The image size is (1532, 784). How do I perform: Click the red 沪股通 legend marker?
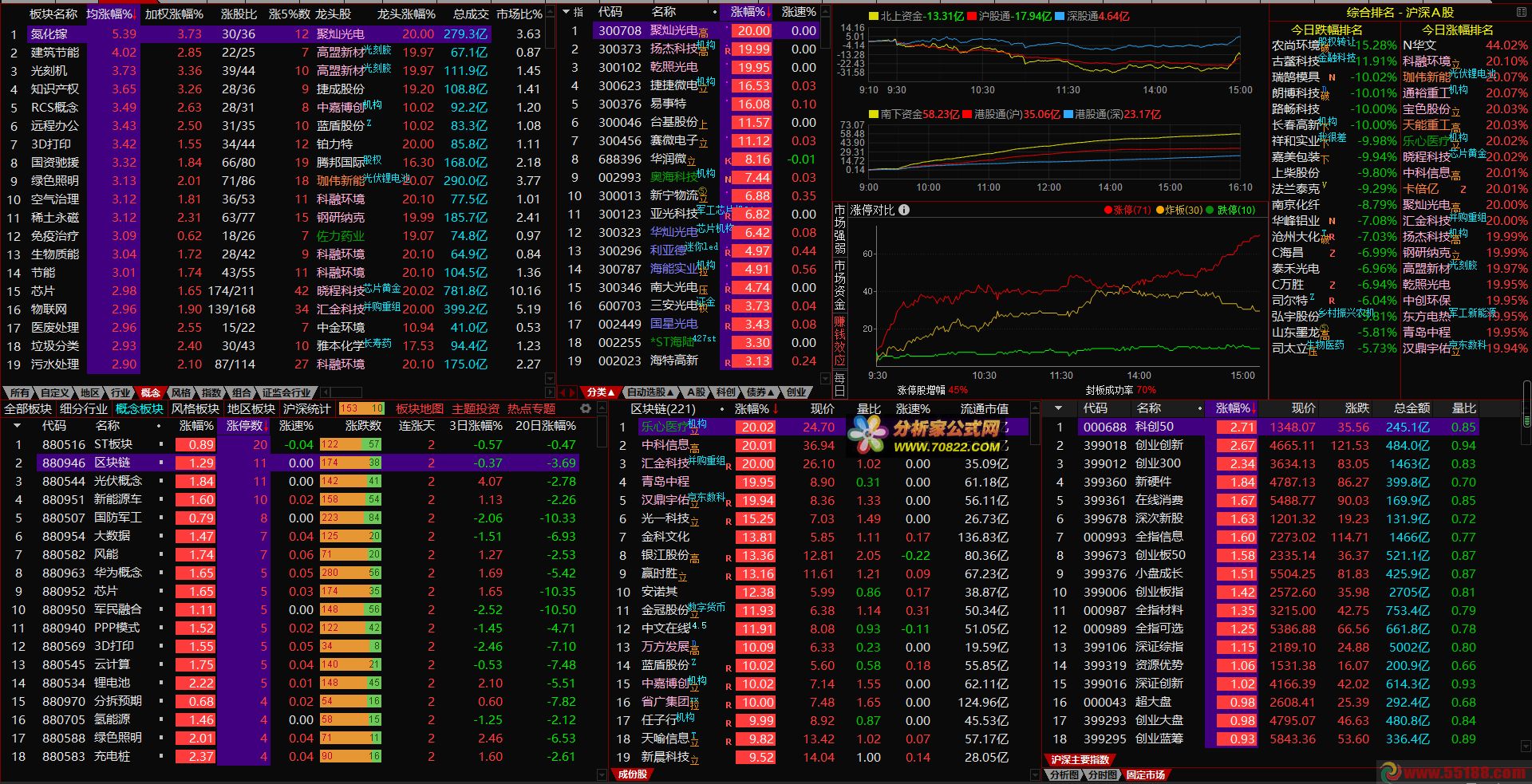pos(972,16)
